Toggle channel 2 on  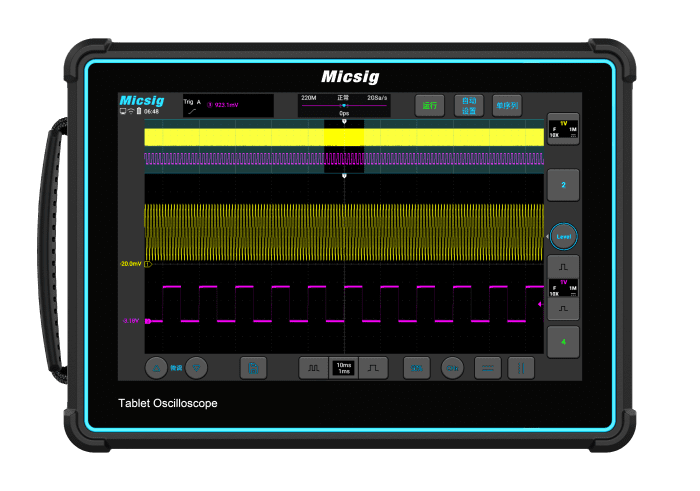coord(563,185)
